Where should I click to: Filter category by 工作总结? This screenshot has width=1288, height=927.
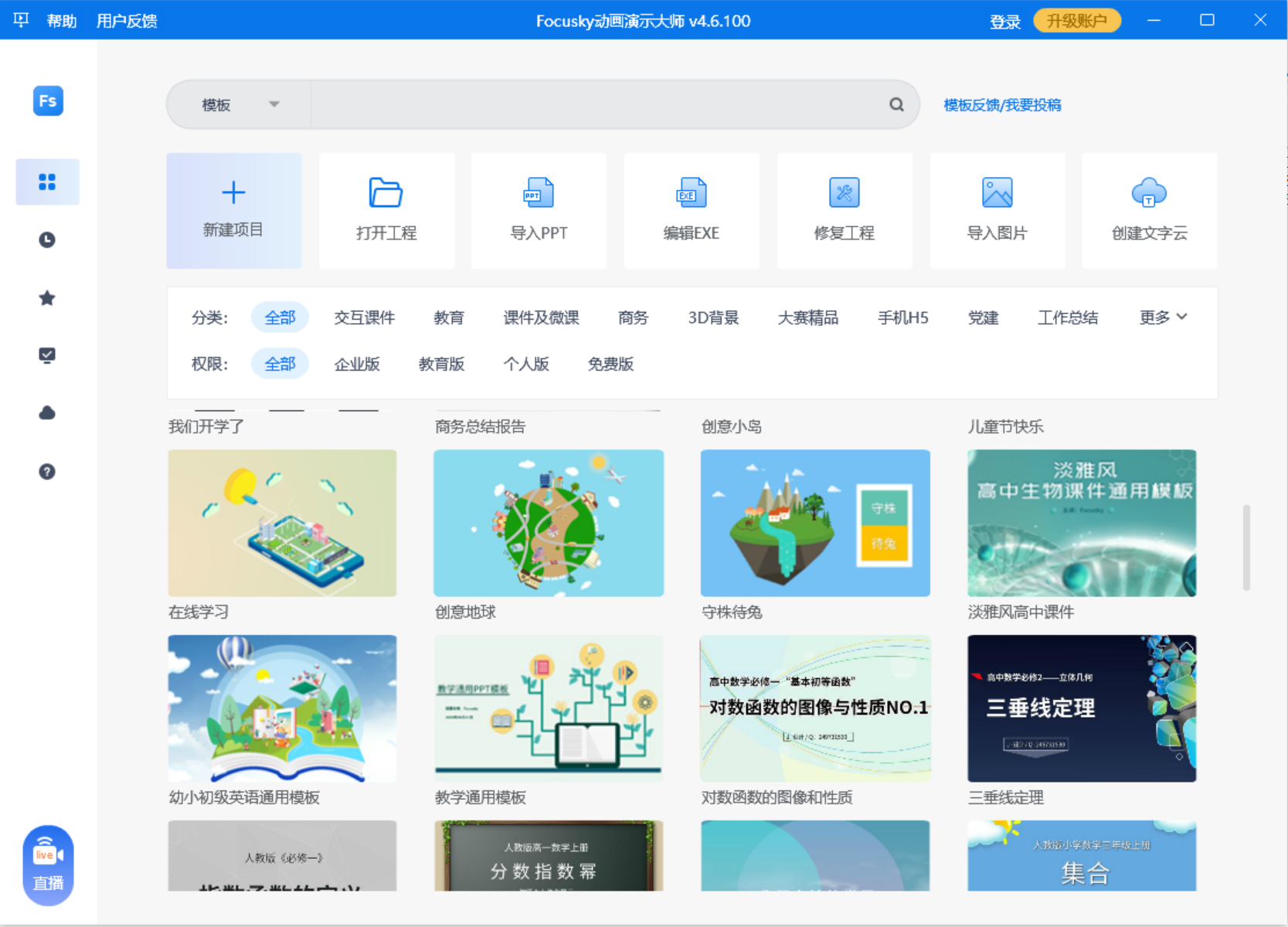[x=1068, y=317]
